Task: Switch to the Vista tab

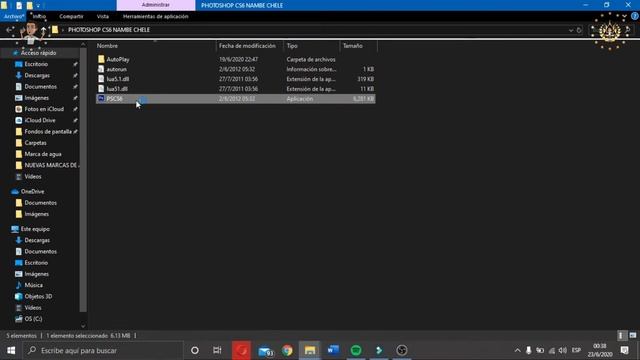Action: point(103,16)
